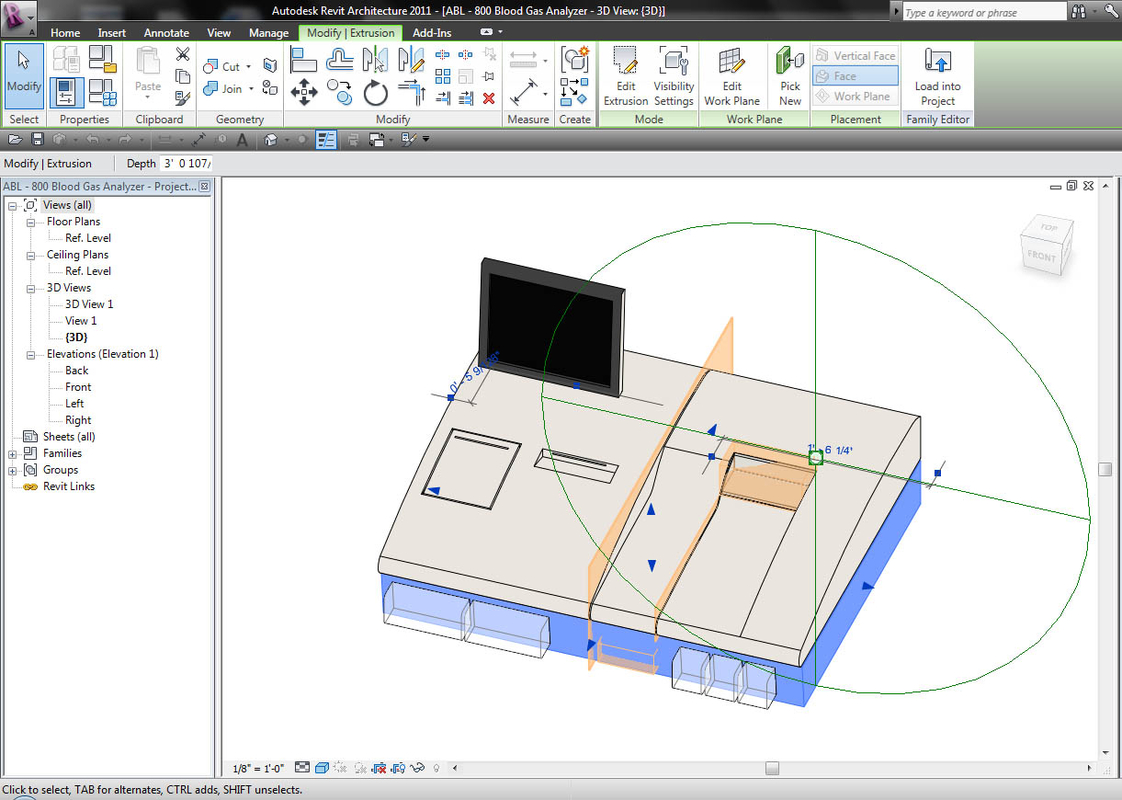Viewport: 1122px width, 800px height.
Task: Switch to the Annotate ribbon tab
Action: pyautogui.click(x=166, y=32)
